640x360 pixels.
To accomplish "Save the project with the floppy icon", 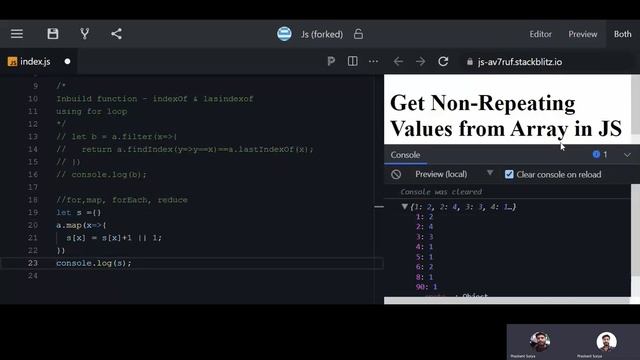I will click(53, 33).
